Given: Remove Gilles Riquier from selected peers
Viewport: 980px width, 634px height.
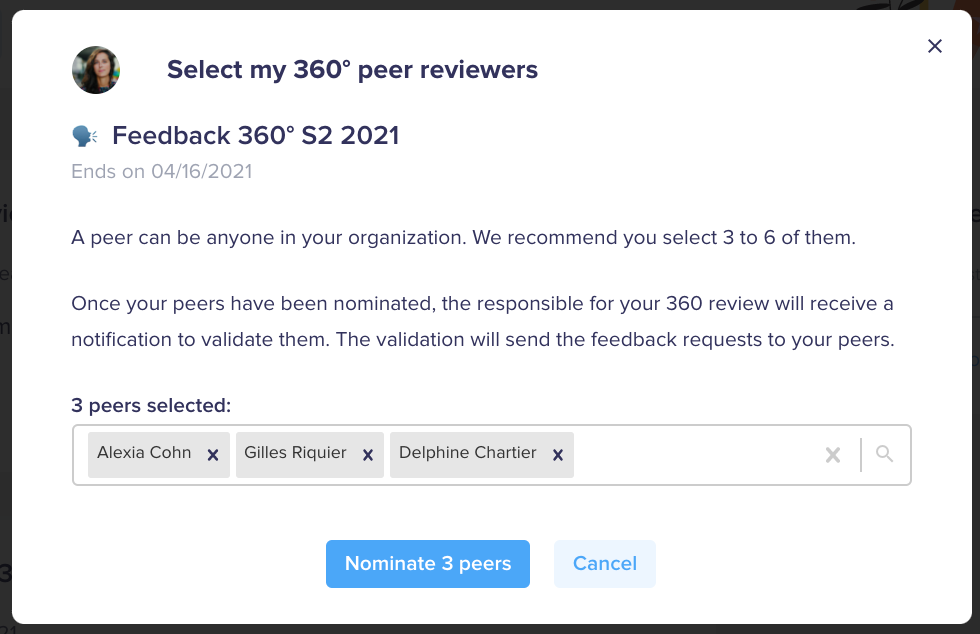Looking at the screenshot, I should pyautogui.click(x=368, y=455).
